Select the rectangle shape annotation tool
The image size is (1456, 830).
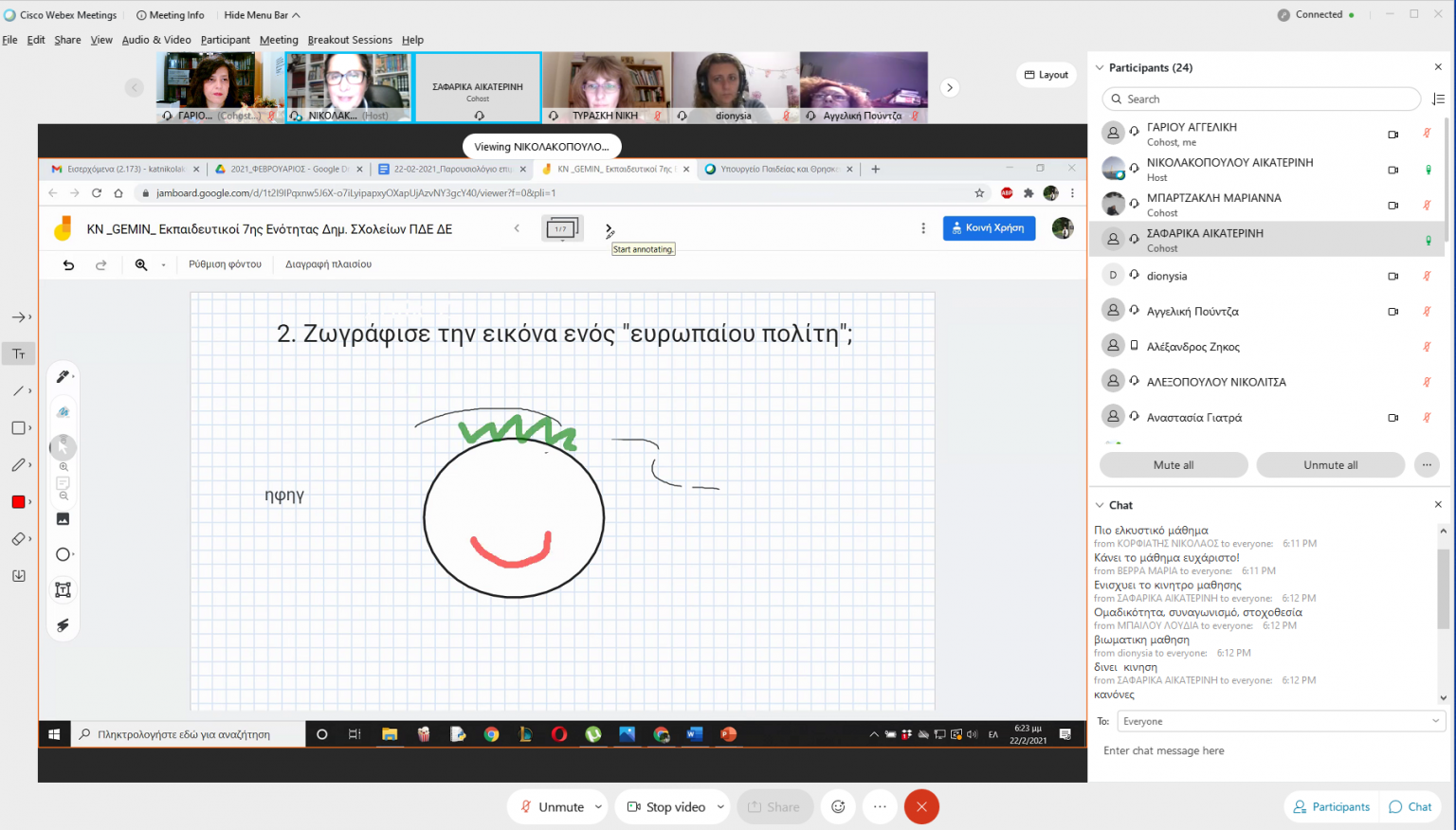[x=18, y=427]
